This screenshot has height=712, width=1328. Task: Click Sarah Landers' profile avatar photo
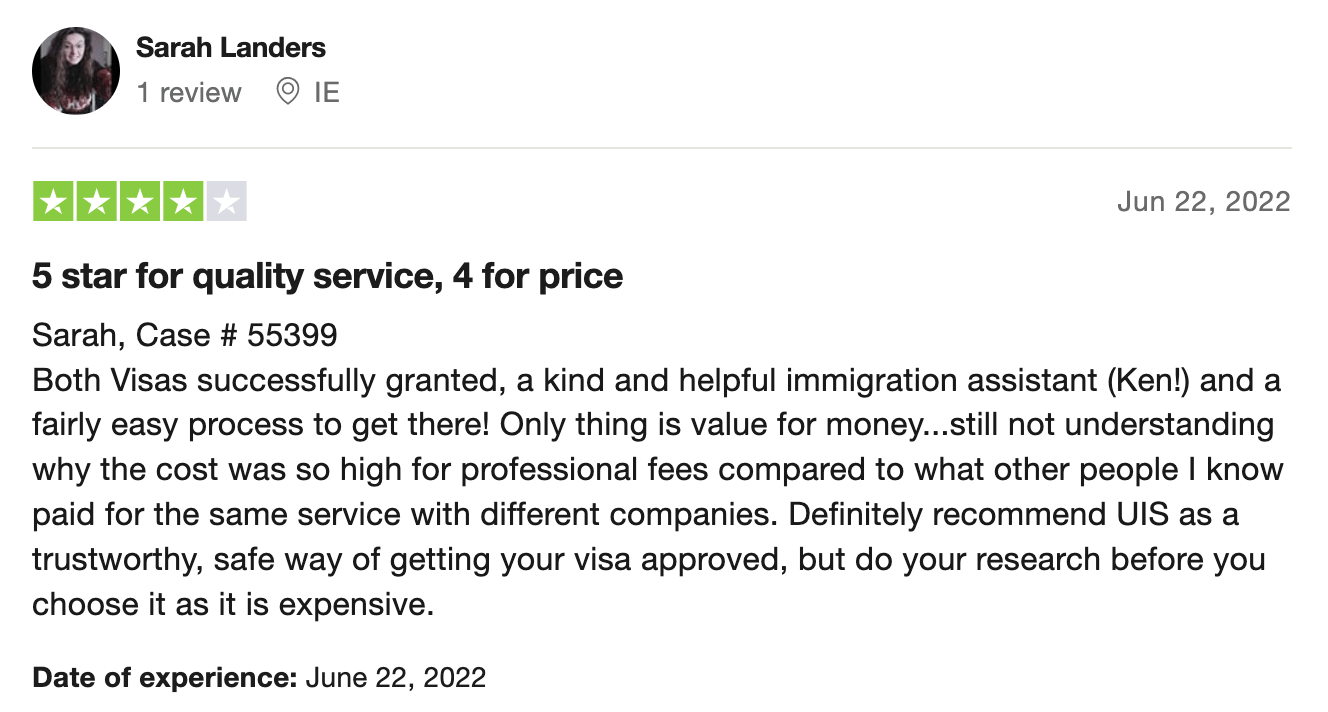[76, 70]
